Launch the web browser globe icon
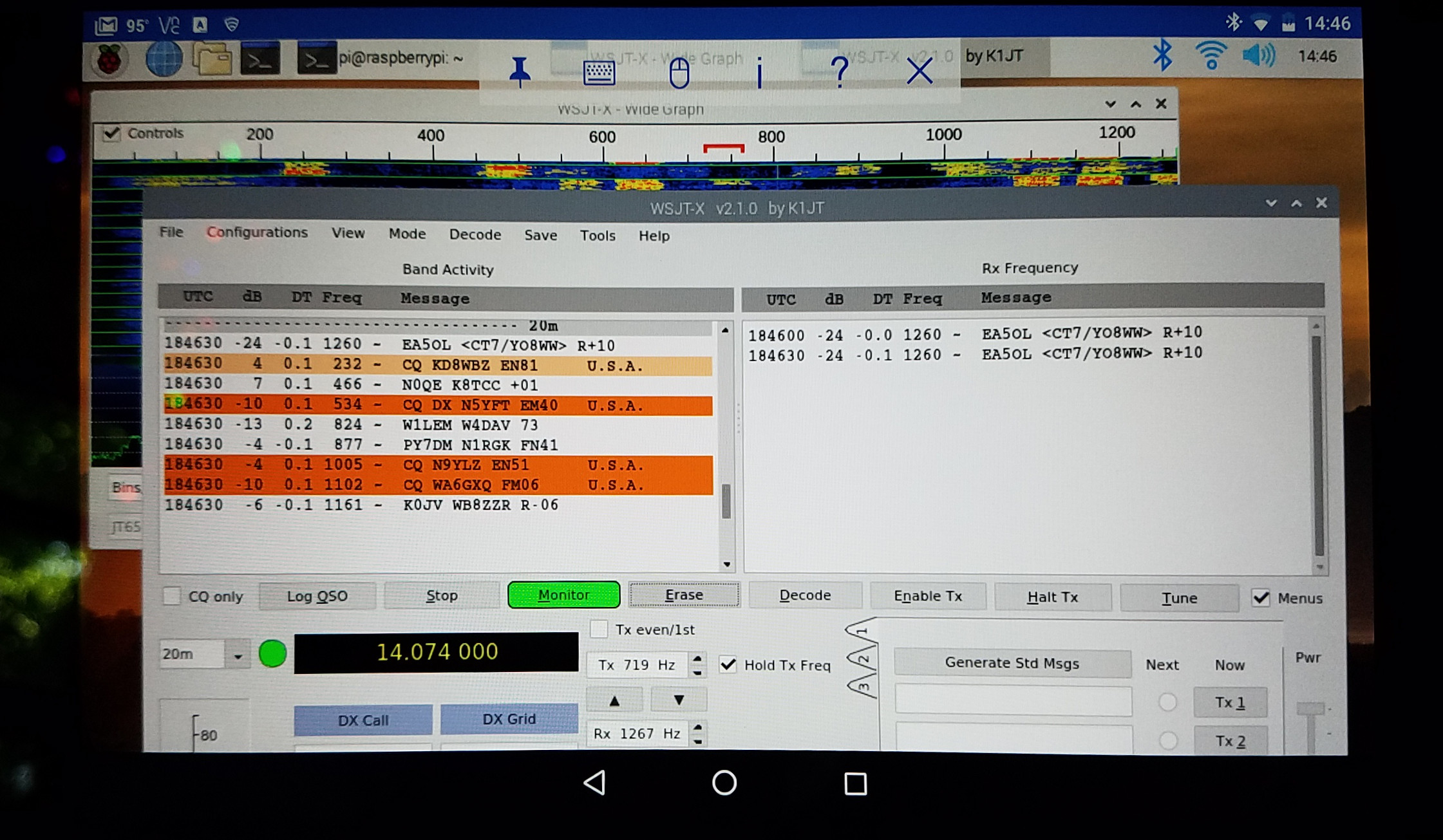 tap(164, 60)
